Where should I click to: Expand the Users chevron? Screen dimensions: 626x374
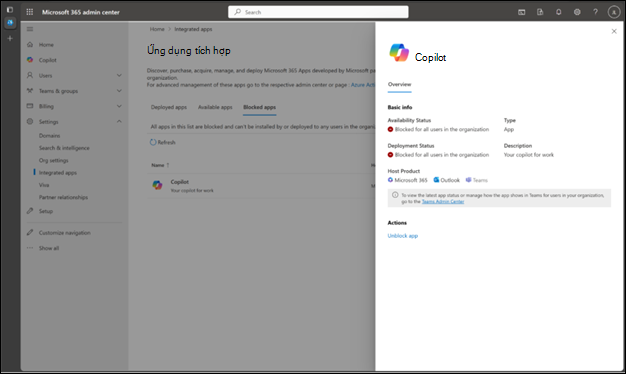click(119, 75)
